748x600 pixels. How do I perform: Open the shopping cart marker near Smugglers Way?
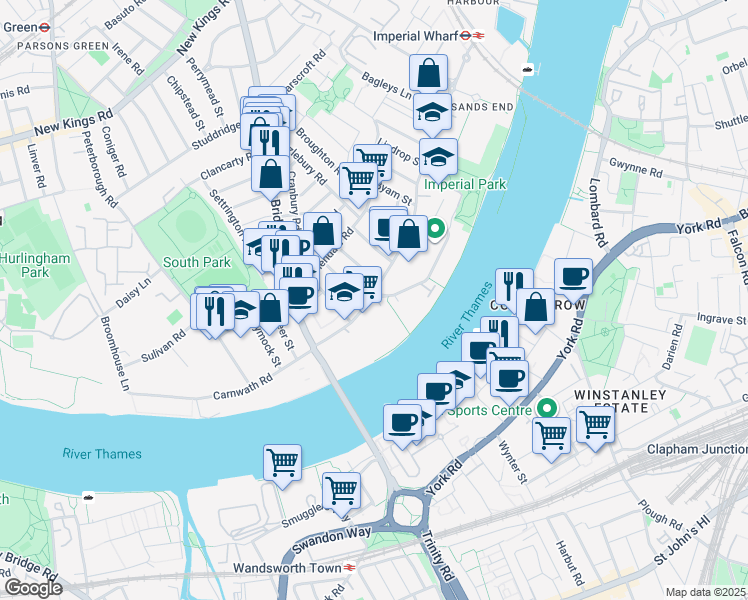tap(341, 491)
